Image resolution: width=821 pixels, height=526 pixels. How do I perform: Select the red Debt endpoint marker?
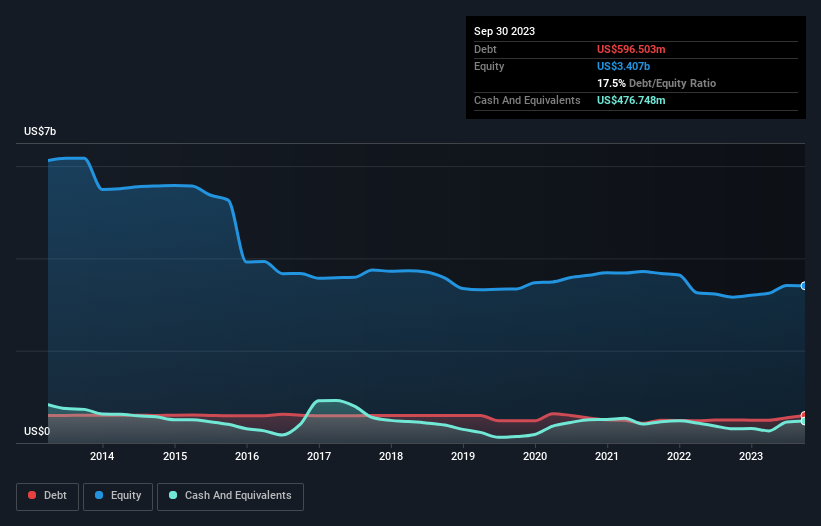[804, 415]
